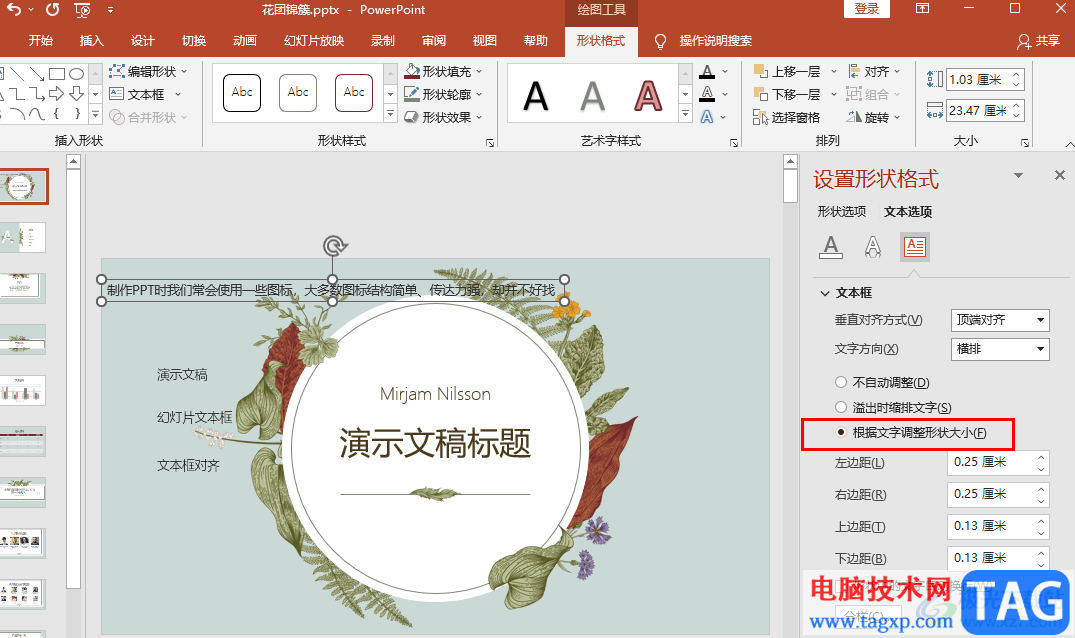Image resolution: width=1075 pixels, height=638 pixels.
Task: Select the Do not Autofit (不自动调整) option
Action: tap(841, 383)
